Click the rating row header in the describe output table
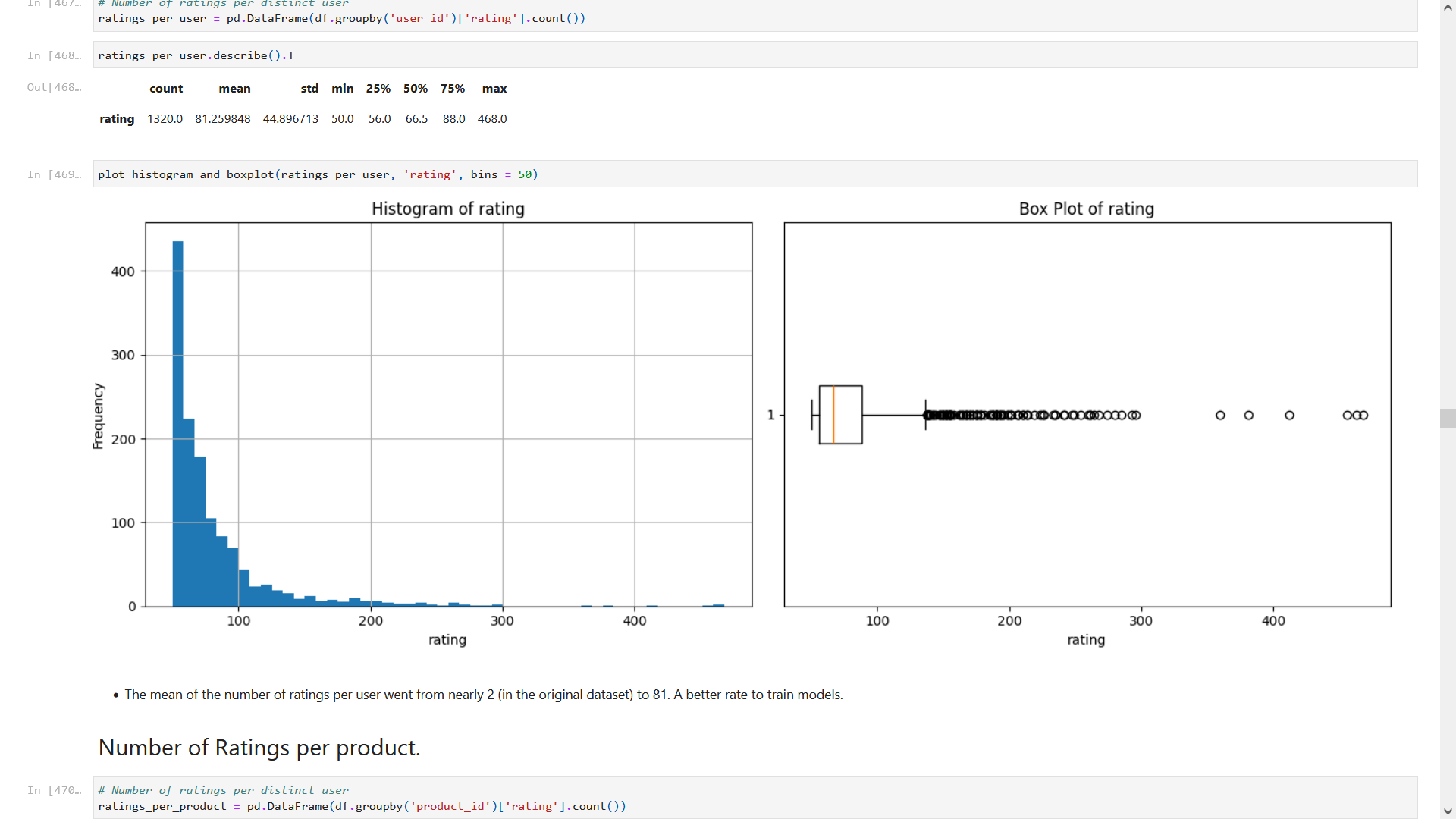1456x819 pixels. (x=117, y=118)
